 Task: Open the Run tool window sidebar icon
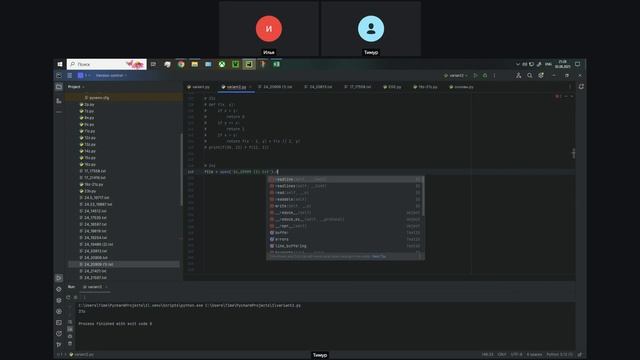[x=59, y=278]
